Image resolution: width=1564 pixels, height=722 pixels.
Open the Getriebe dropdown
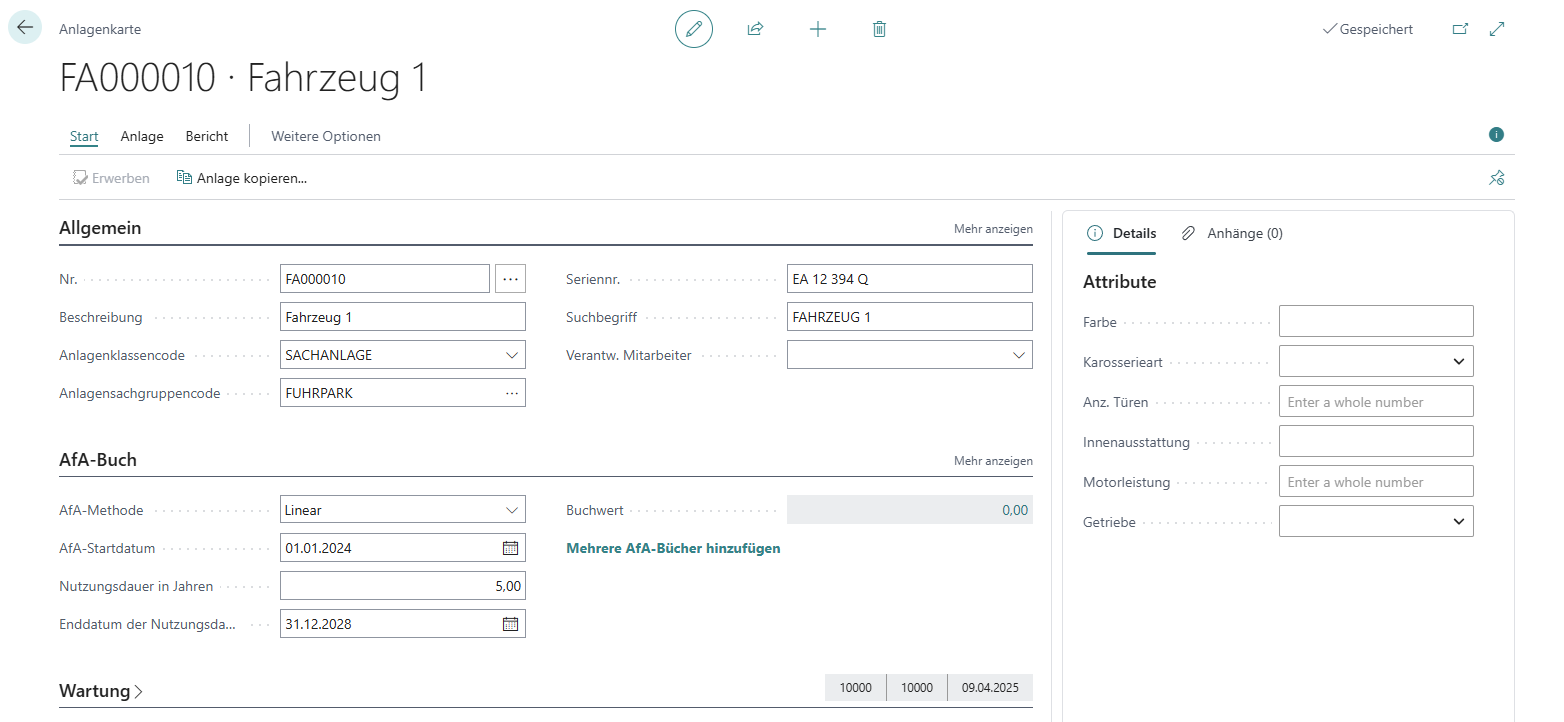click(x=1376, y=521)
